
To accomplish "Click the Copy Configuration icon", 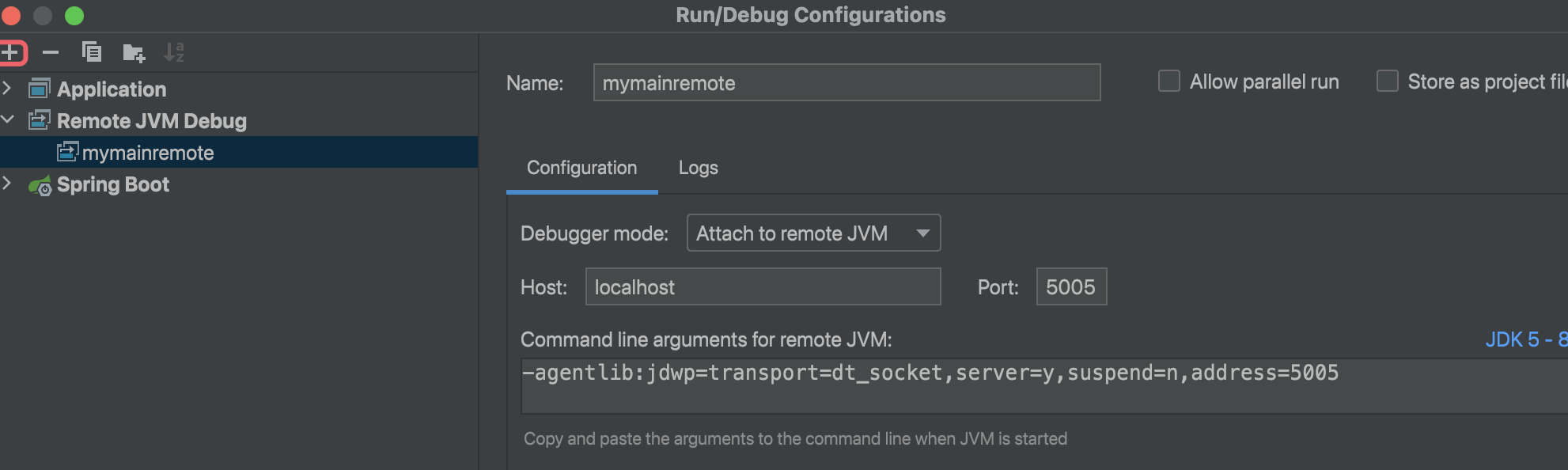I will pyautogui.click(x=92, y=53).
